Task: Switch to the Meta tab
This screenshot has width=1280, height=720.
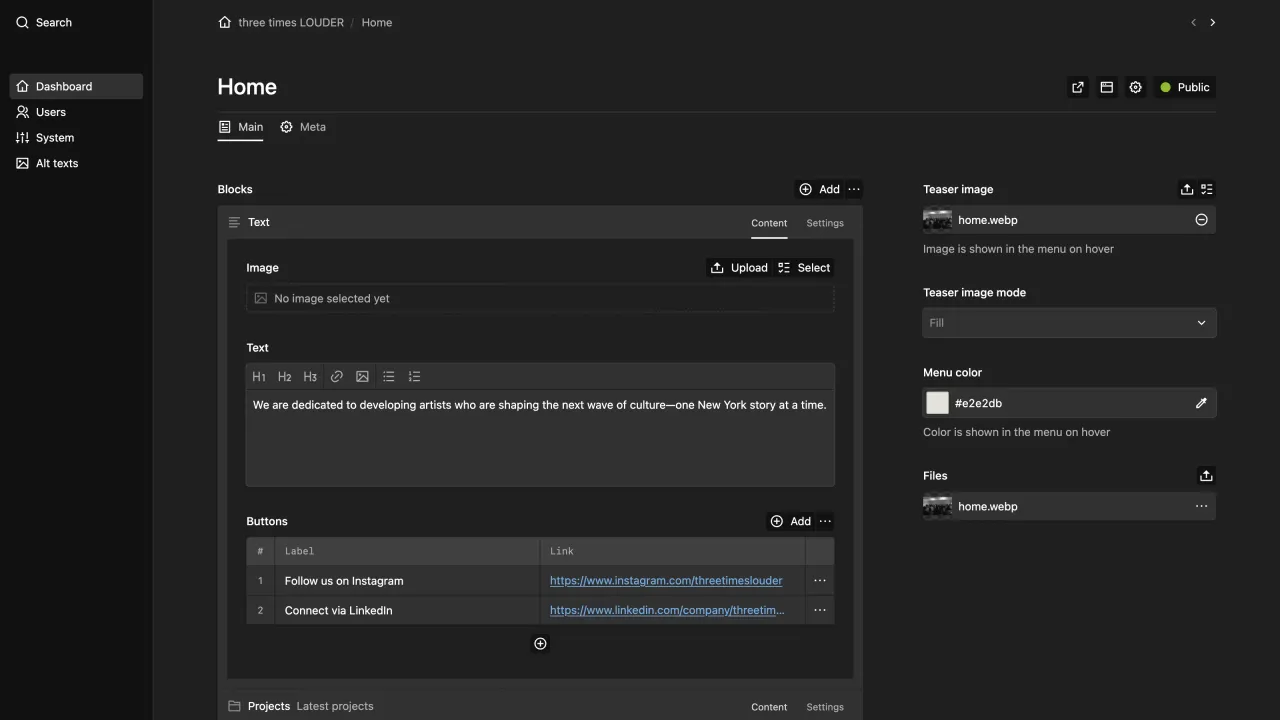Action: pyautogui.click(x=303, y=127)
